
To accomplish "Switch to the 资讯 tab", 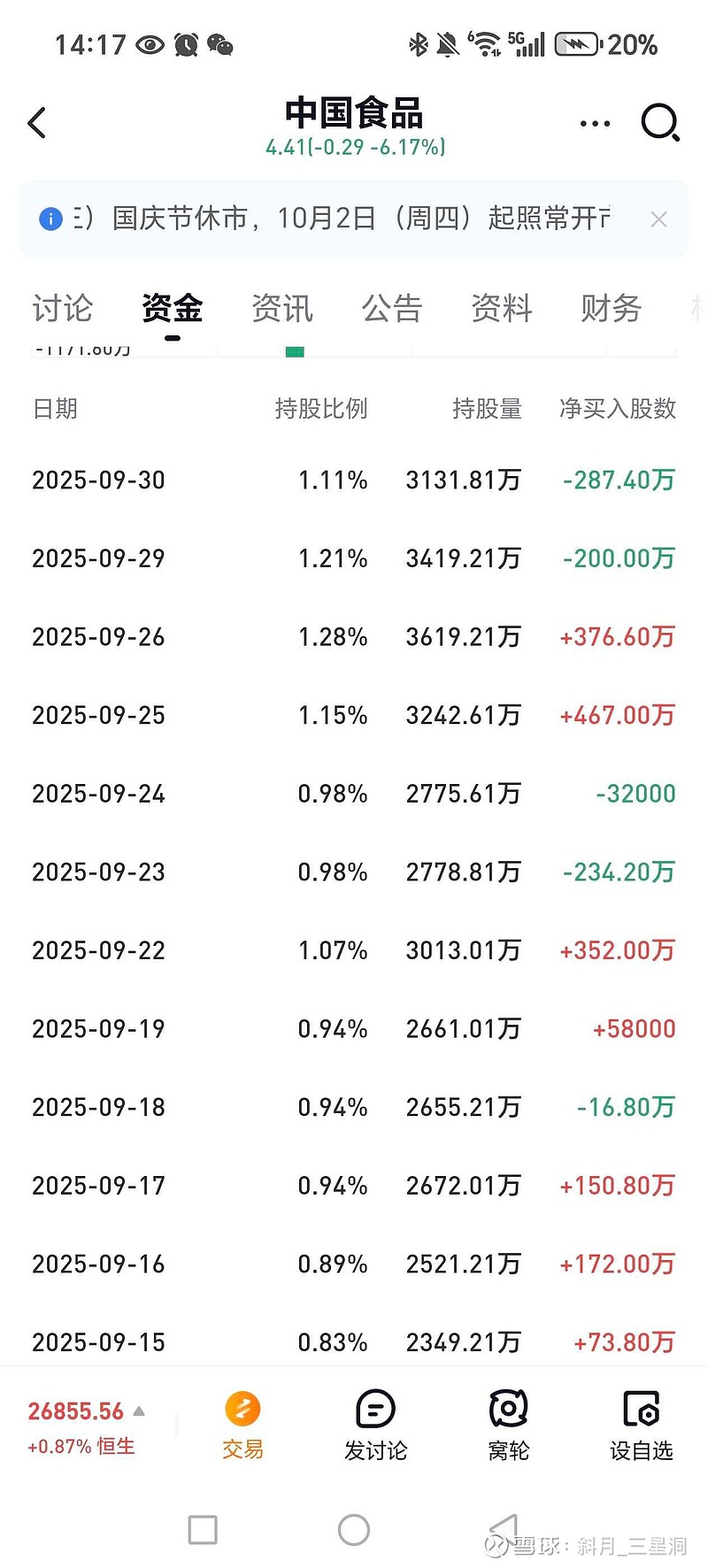I will click(282, 308).
